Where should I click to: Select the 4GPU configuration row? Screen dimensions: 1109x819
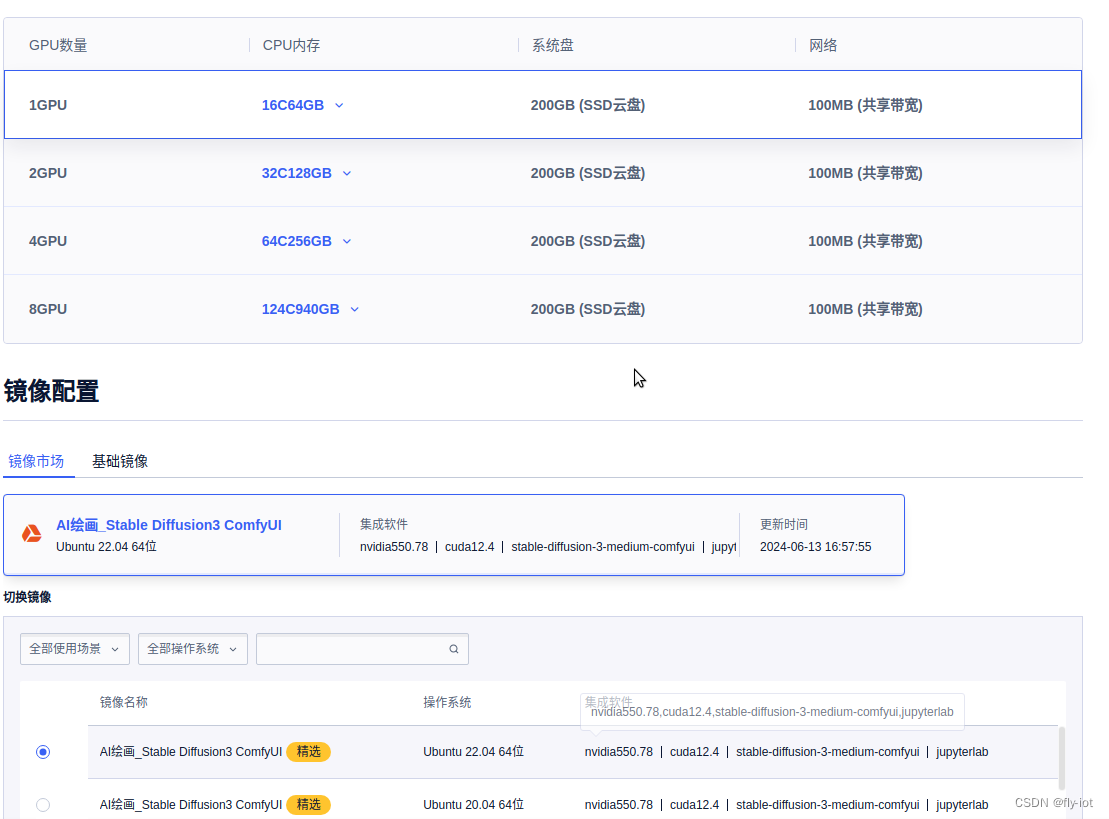coord(543,241)
